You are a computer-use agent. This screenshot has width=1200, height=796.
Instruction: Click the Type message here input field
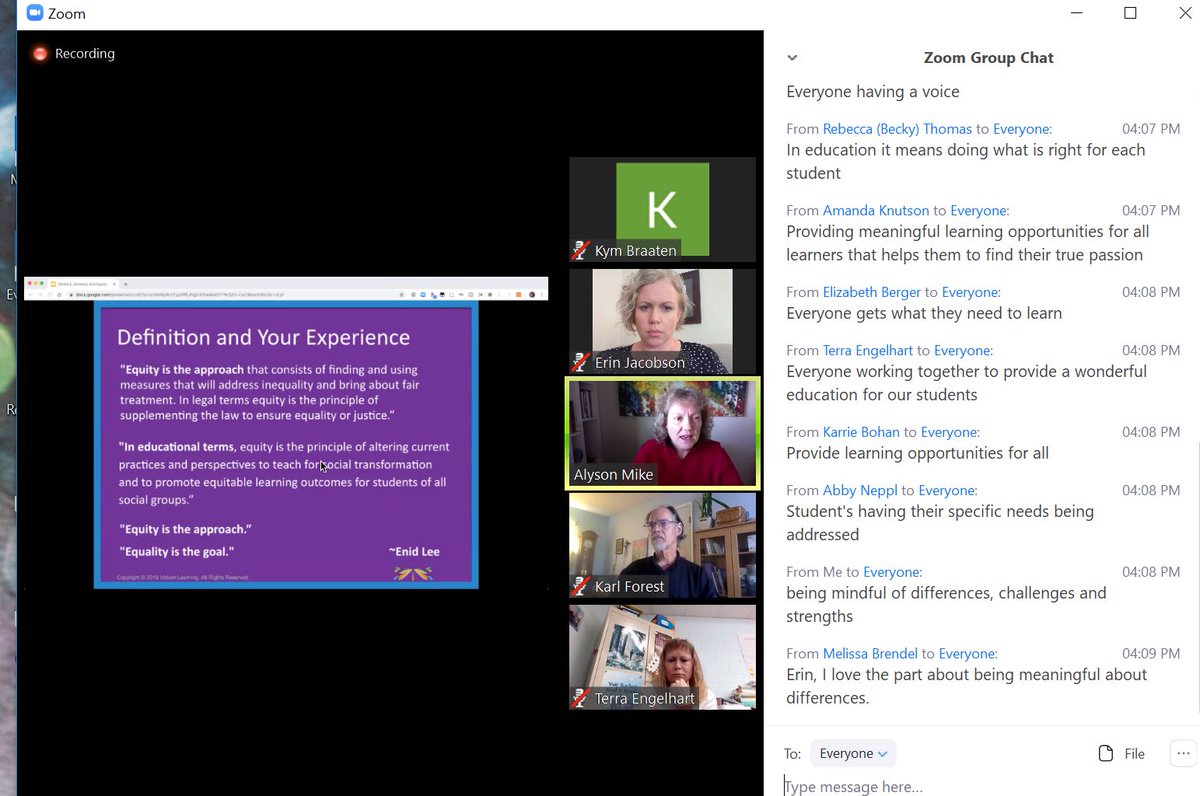(x=900, y=786)
